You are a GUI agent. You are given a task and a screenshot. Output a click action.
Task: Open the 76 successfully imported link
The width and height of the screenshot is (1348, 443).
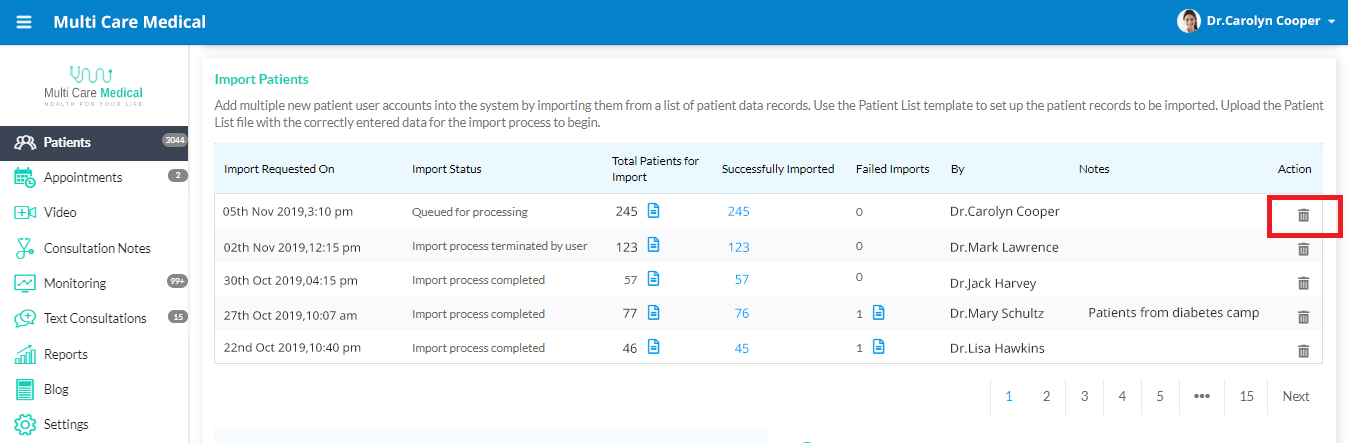[x=742, y=313]
